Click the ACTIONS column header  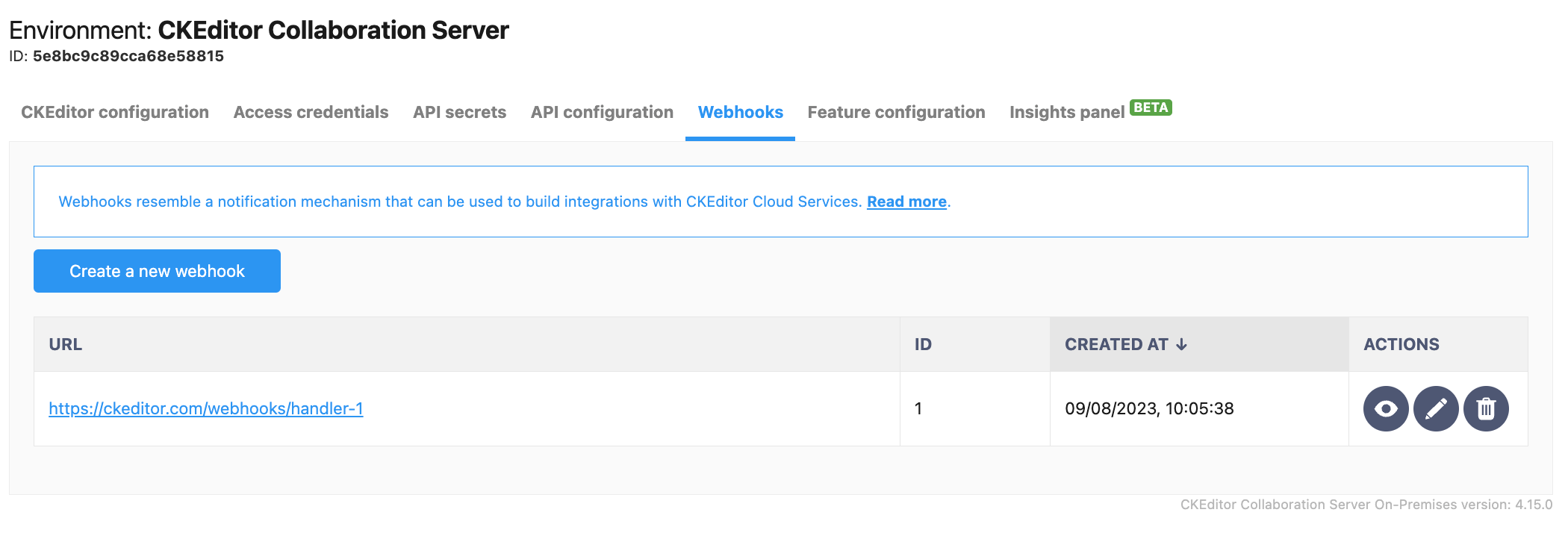click(1438, 344)
